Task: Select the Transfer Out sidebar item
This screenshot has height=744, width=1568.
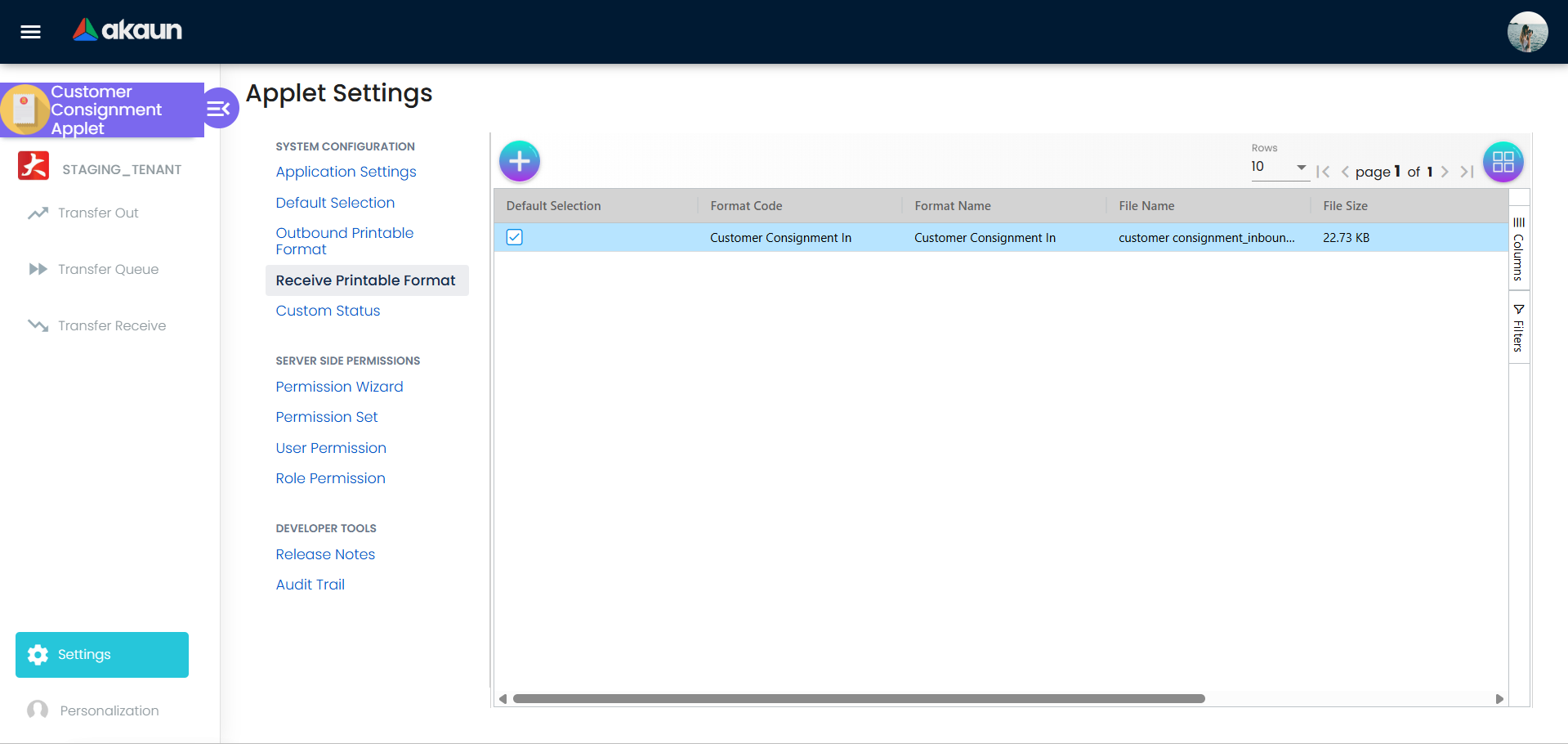Action: pyautogui.click(x=98, y=213)
